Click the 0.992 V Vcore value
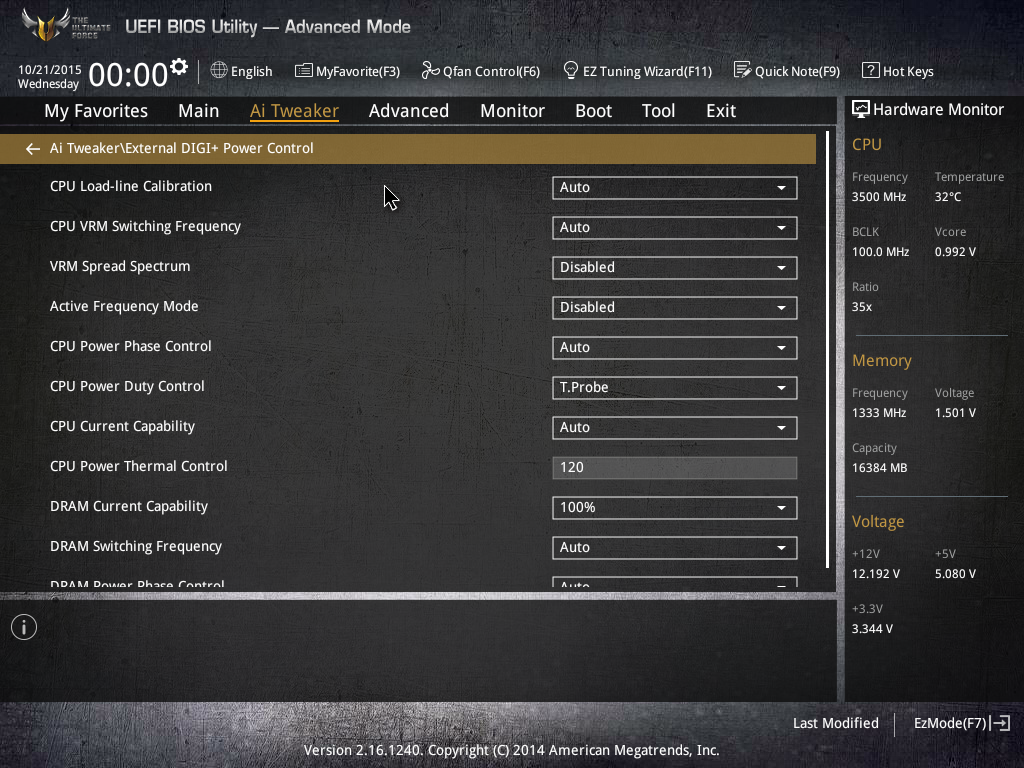 pyautogui.click(x=955, y=251)
